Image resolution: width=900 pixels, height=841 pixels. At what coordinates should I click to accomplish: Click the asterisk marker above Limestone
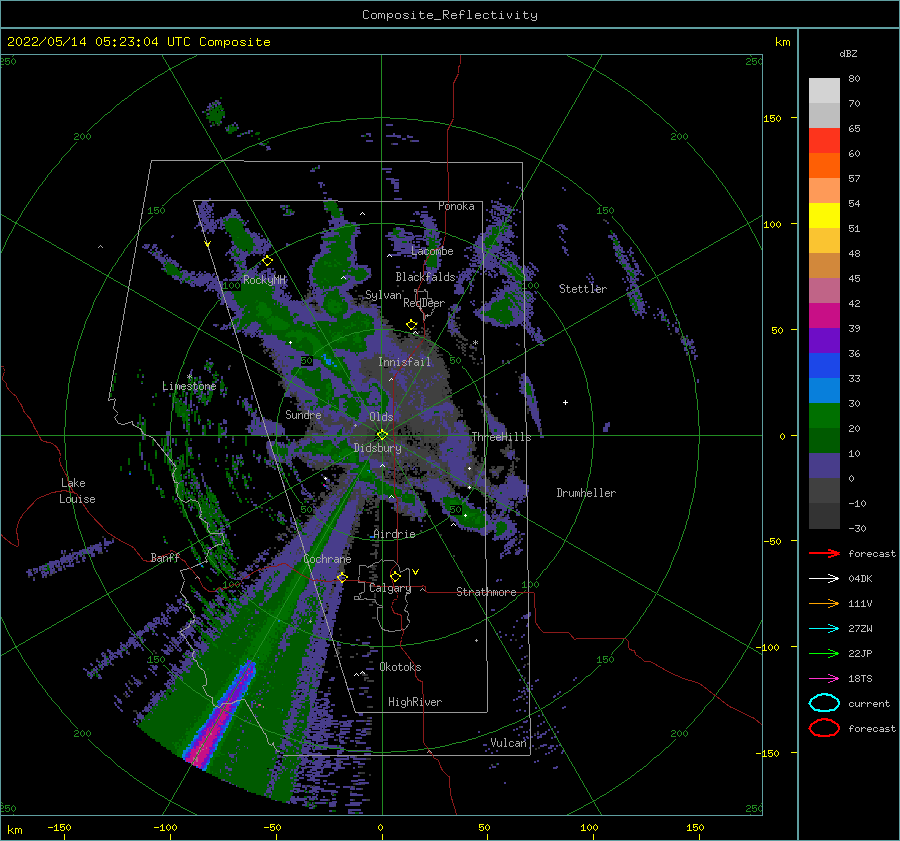point(189,377)
